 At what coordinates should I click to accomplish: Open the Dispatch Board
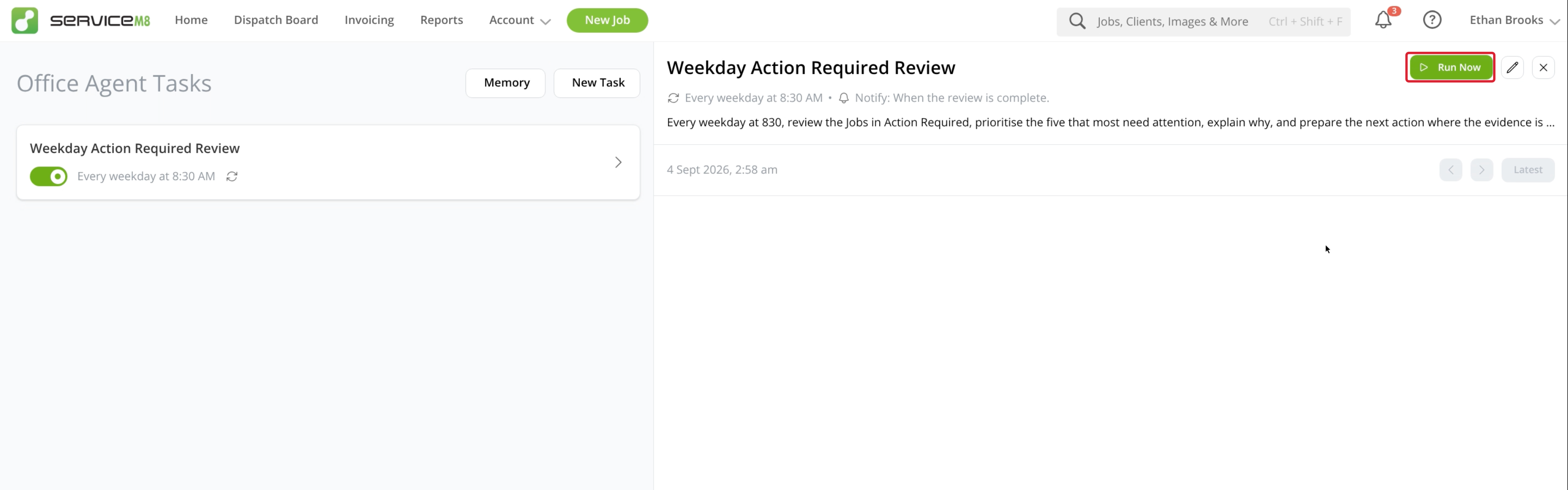[x=276, y=20]
